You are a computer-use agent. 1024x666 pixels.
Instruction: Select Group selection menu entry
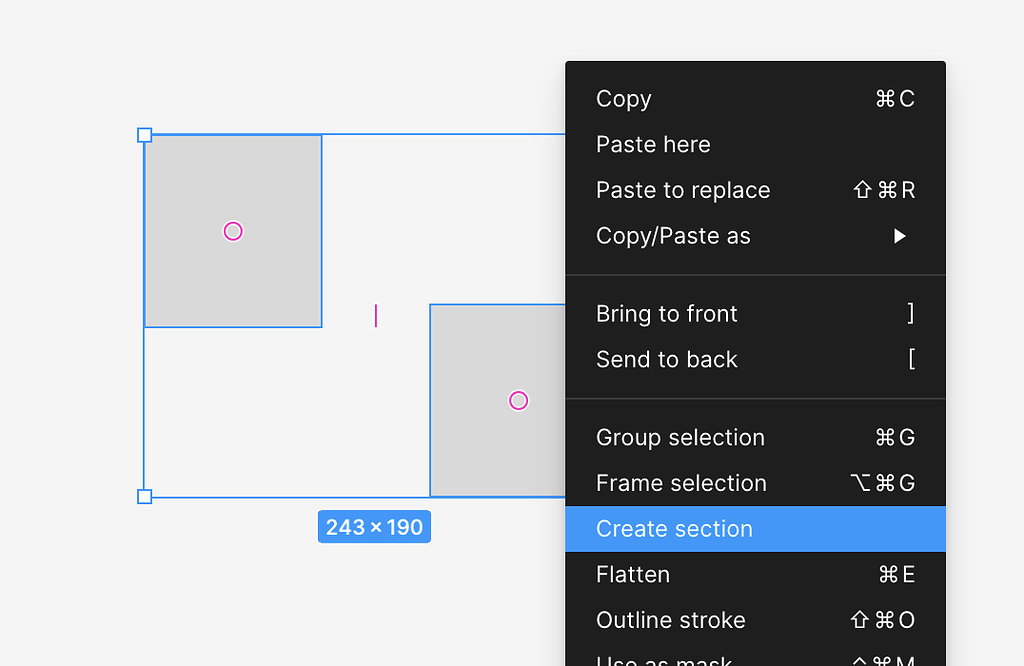click(x=680, y=438)
